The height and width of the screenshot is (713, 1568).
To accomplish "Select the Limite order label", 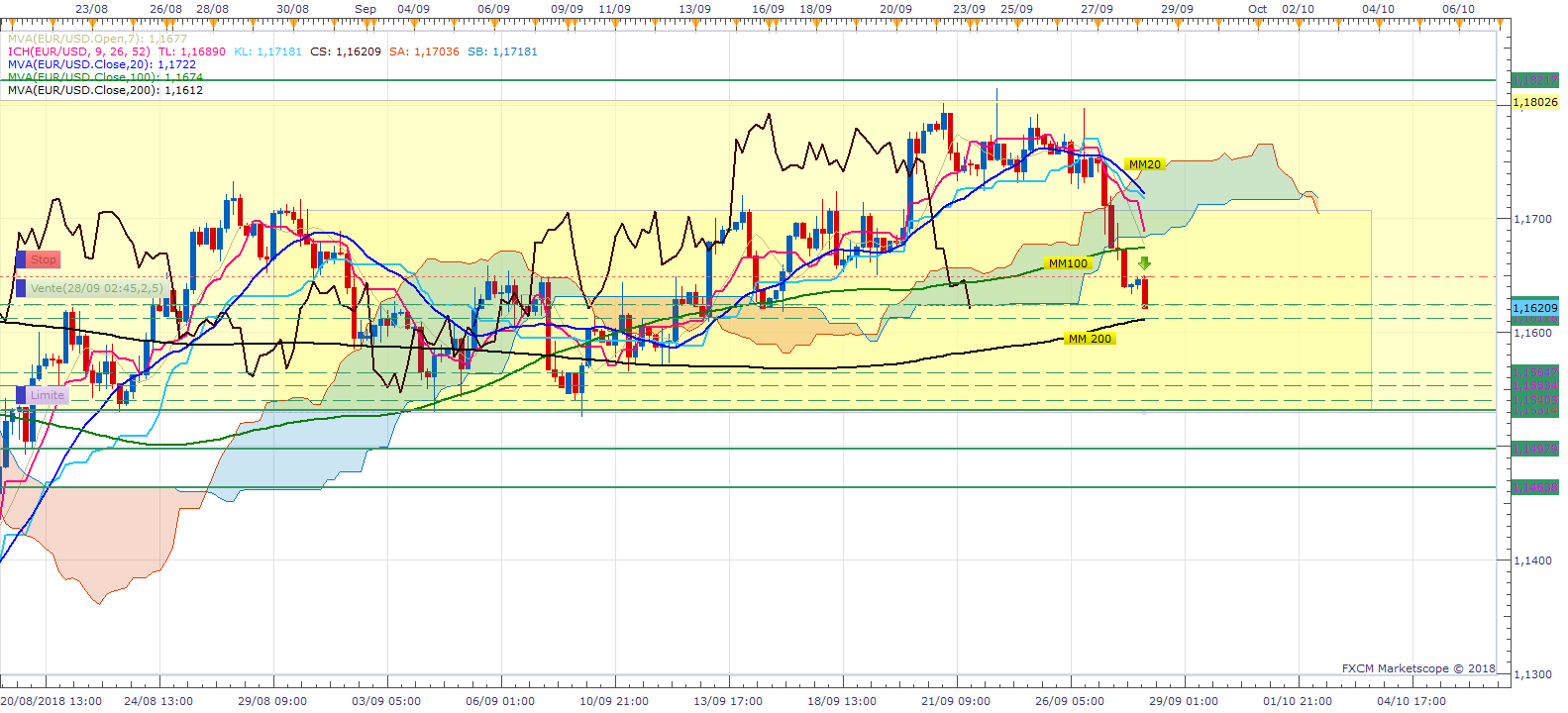I will pos(48,395).
